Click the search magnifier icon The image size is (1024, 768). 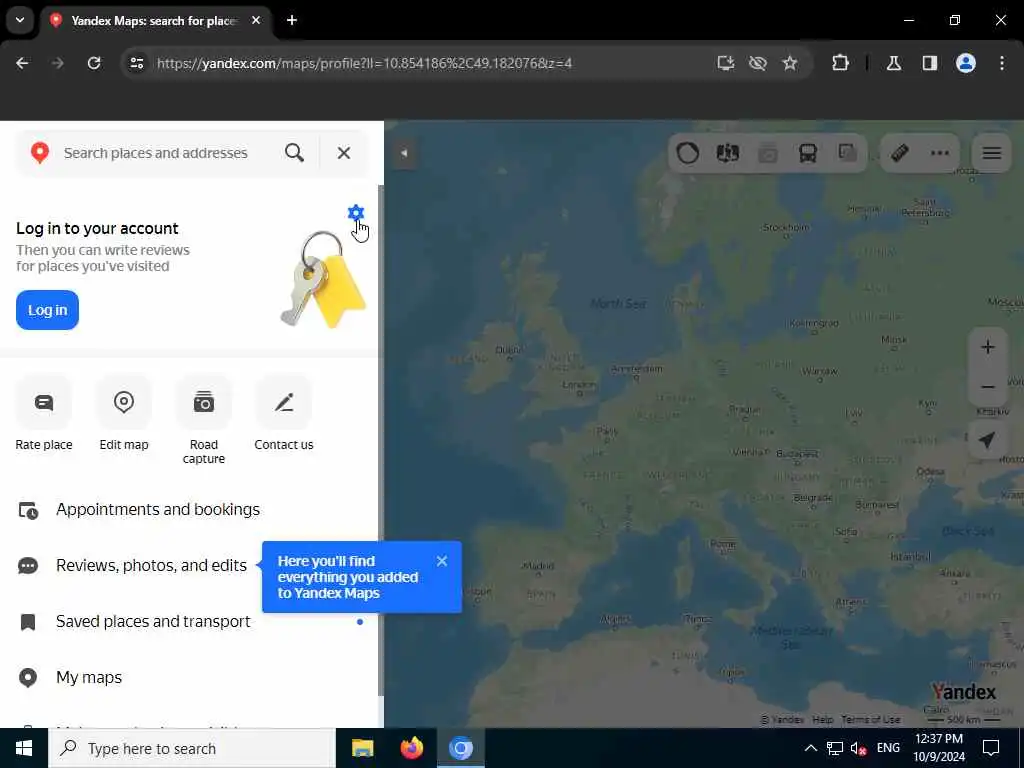click(295, 153)
